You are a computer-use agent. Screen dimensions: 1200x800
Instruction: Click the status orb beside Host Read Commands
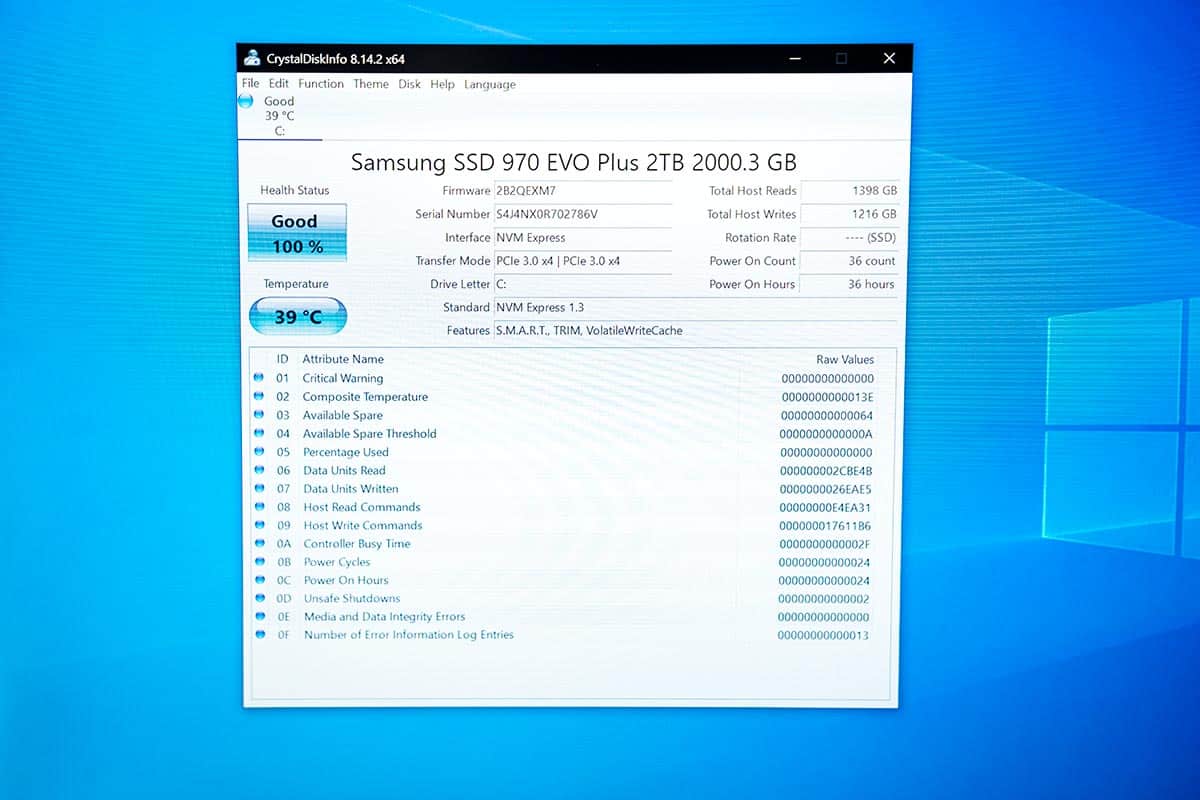coord(259,507)
